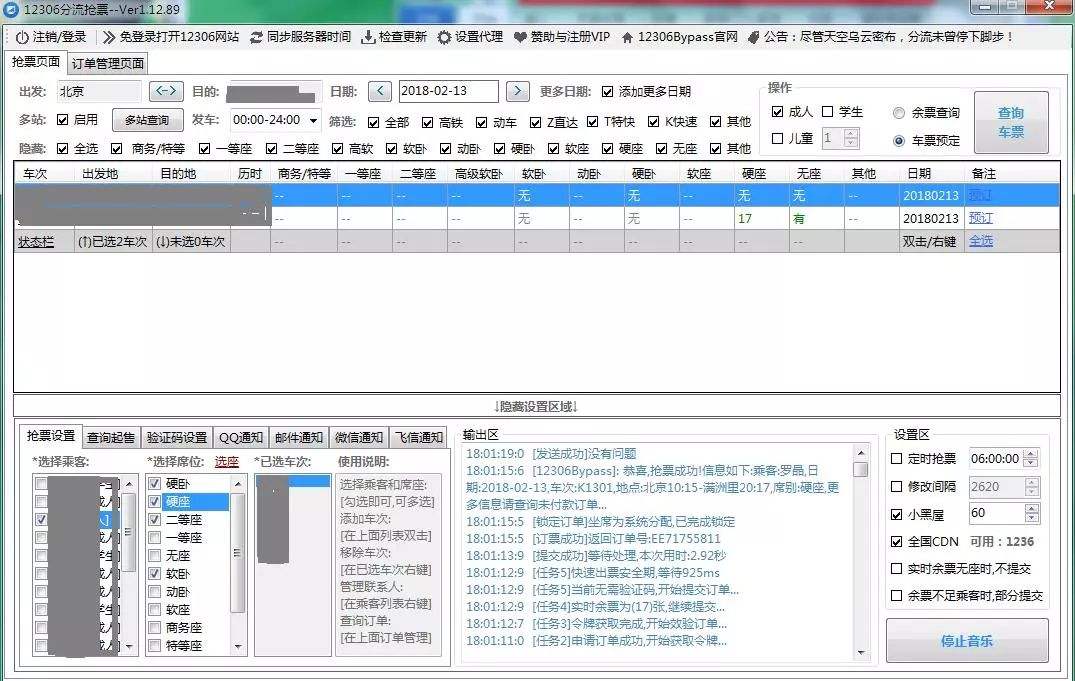The image size is (1075, 681).
Task: Open the 飞信通知 tab
Action: (419, 438)
